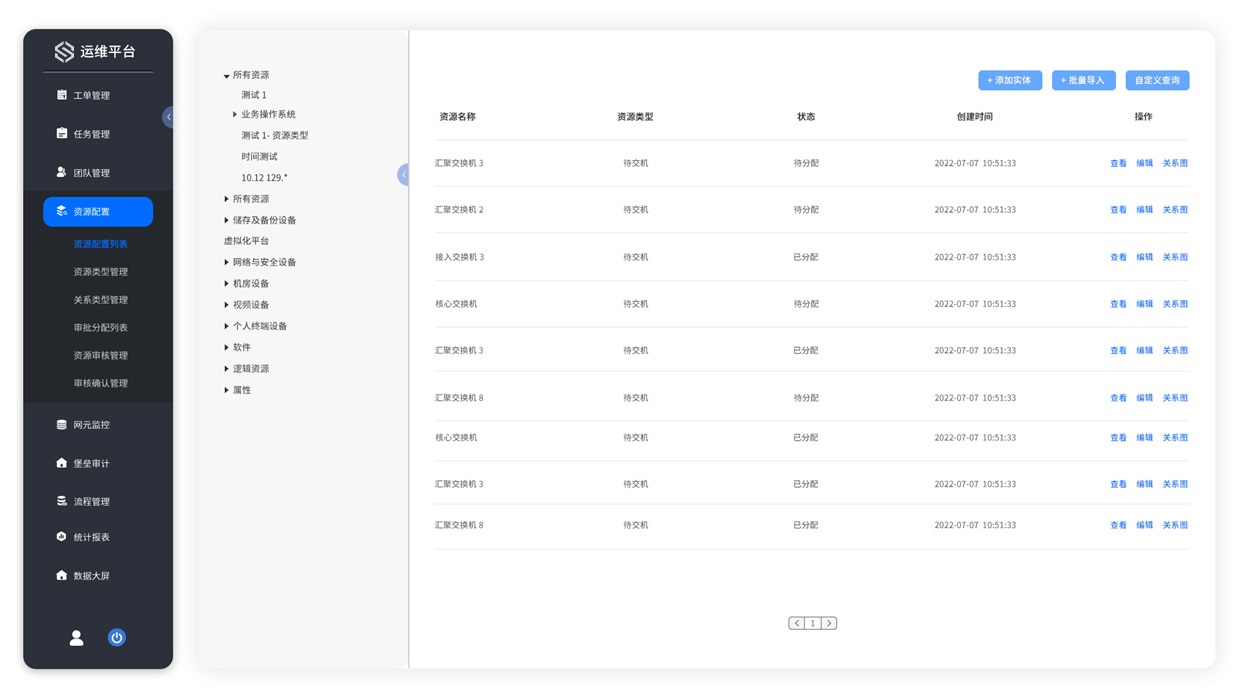The height and width of the screenshot is (700, 1240).
Task: Click the 堡垒审计 home icon
Action: click(62, 464)
